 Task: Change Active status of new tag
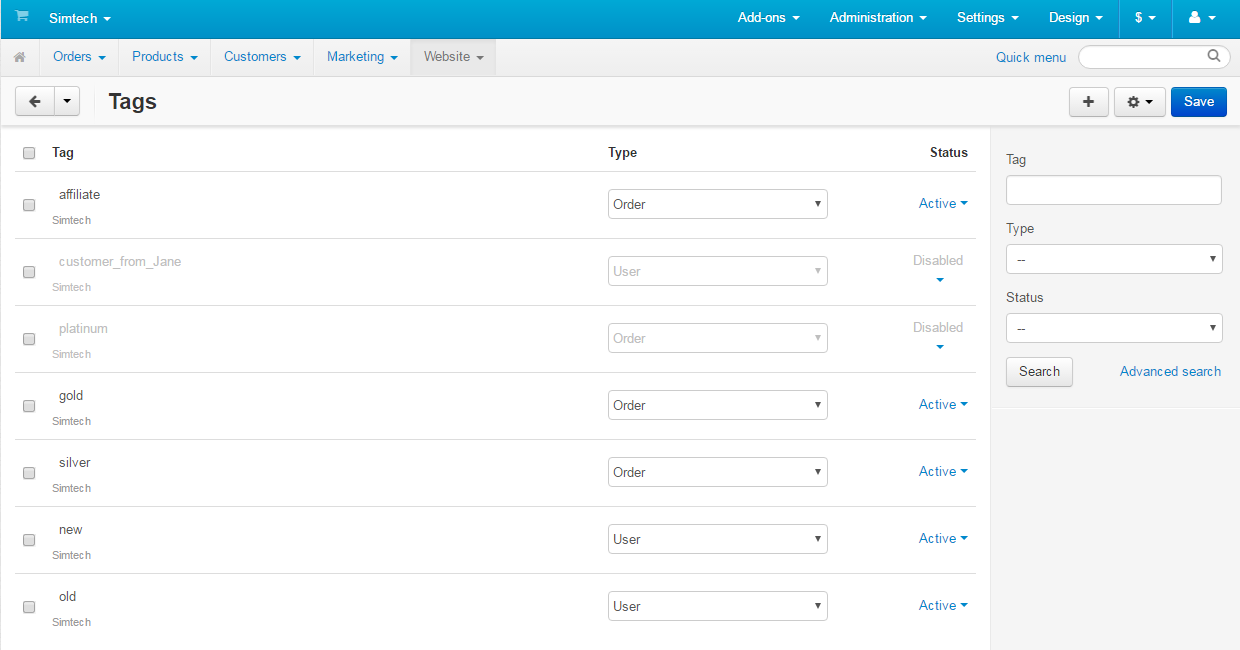pyautogui.click(x=943, y=538)
